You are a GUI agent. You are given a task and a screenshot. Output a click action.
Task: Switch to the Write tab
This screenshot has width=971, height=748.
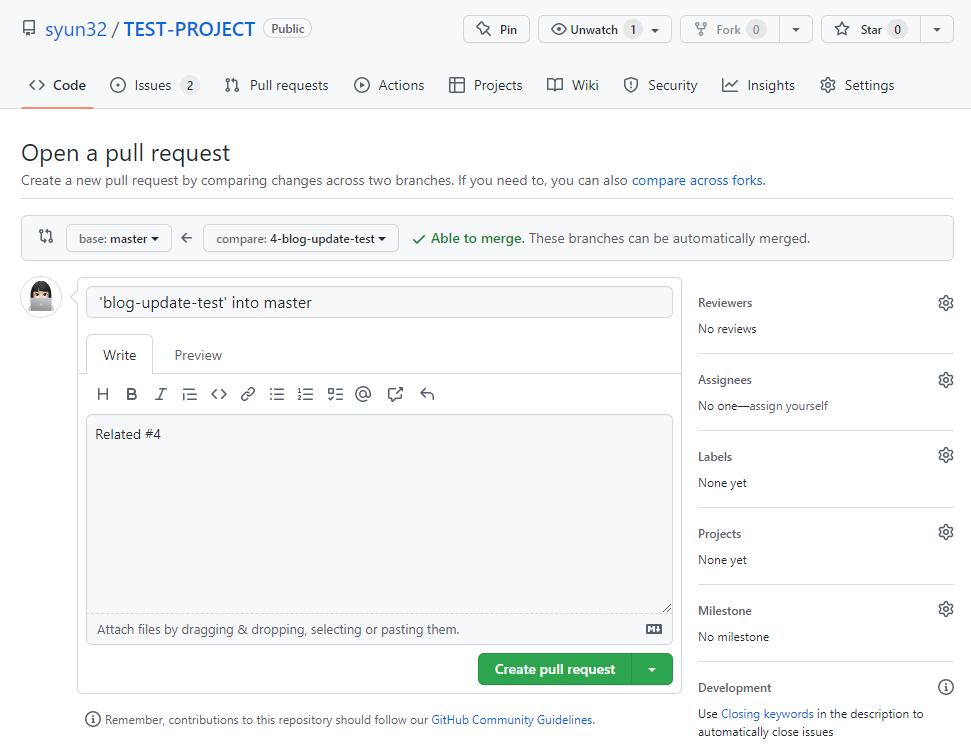coord(120,355)
